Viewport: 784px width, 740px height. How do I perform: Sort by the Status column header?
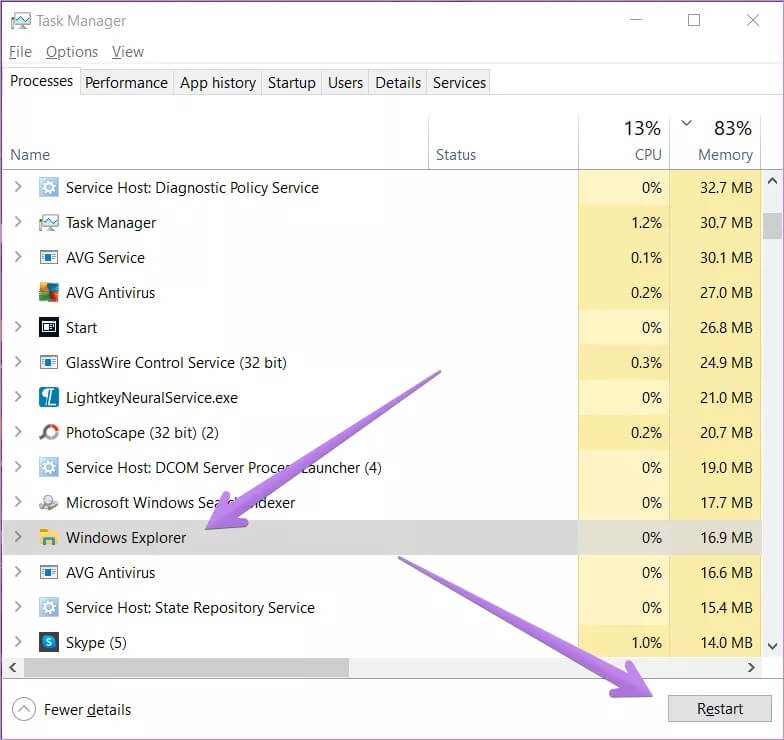click(504, 142)
